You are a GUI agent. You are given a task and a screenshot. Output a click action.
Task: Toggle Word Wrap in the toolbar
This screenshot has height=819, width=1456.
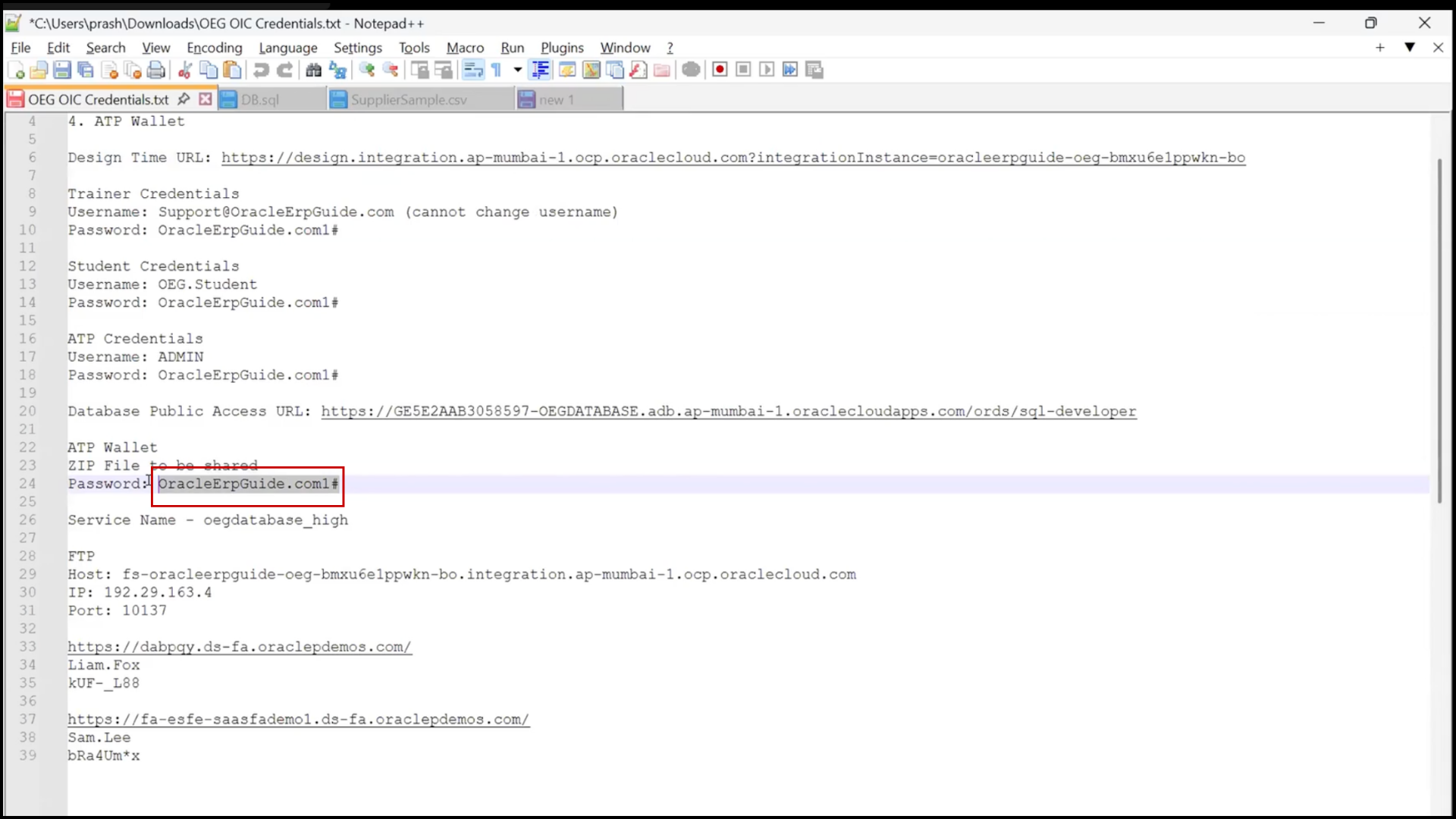point(473,71)
